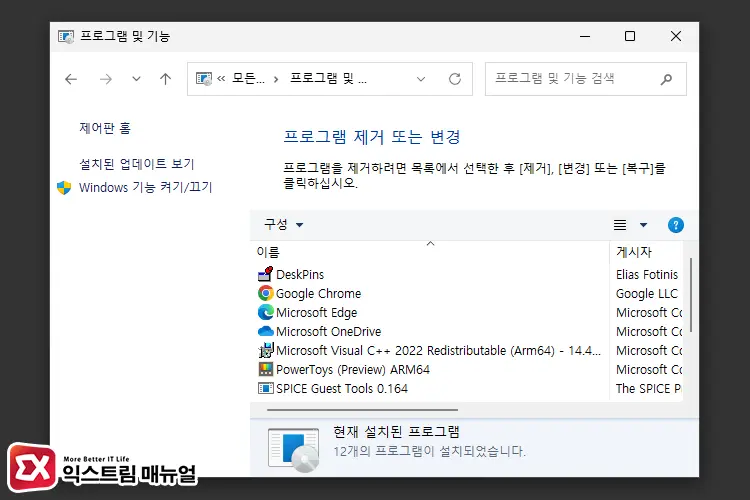The image size is (750, 500).
Task: Click the control panel icon in address bar
Action: [204, 78]
